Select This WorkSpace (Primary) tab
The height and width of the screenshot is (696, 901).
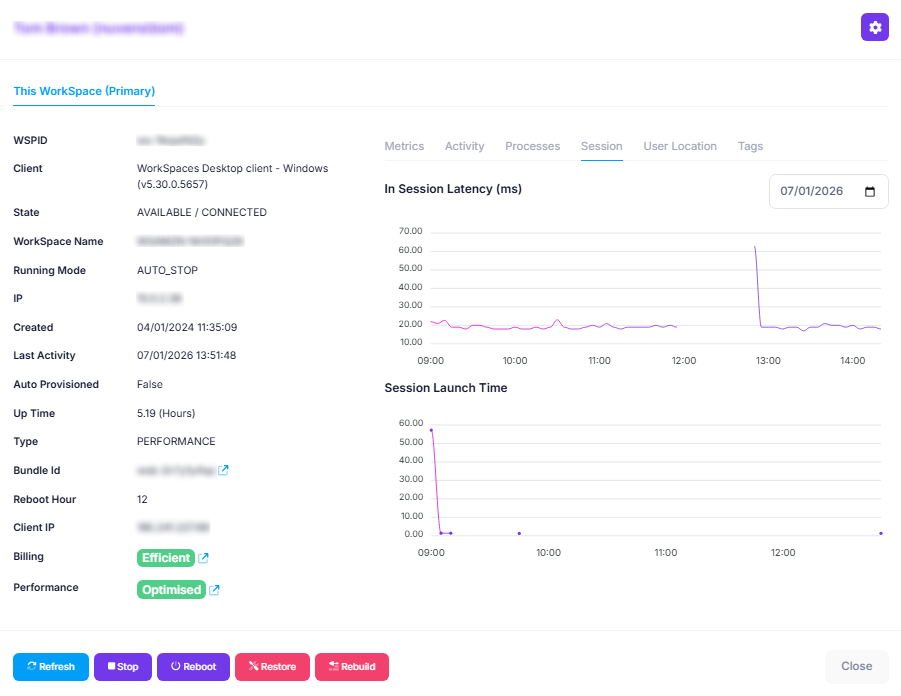84,91
